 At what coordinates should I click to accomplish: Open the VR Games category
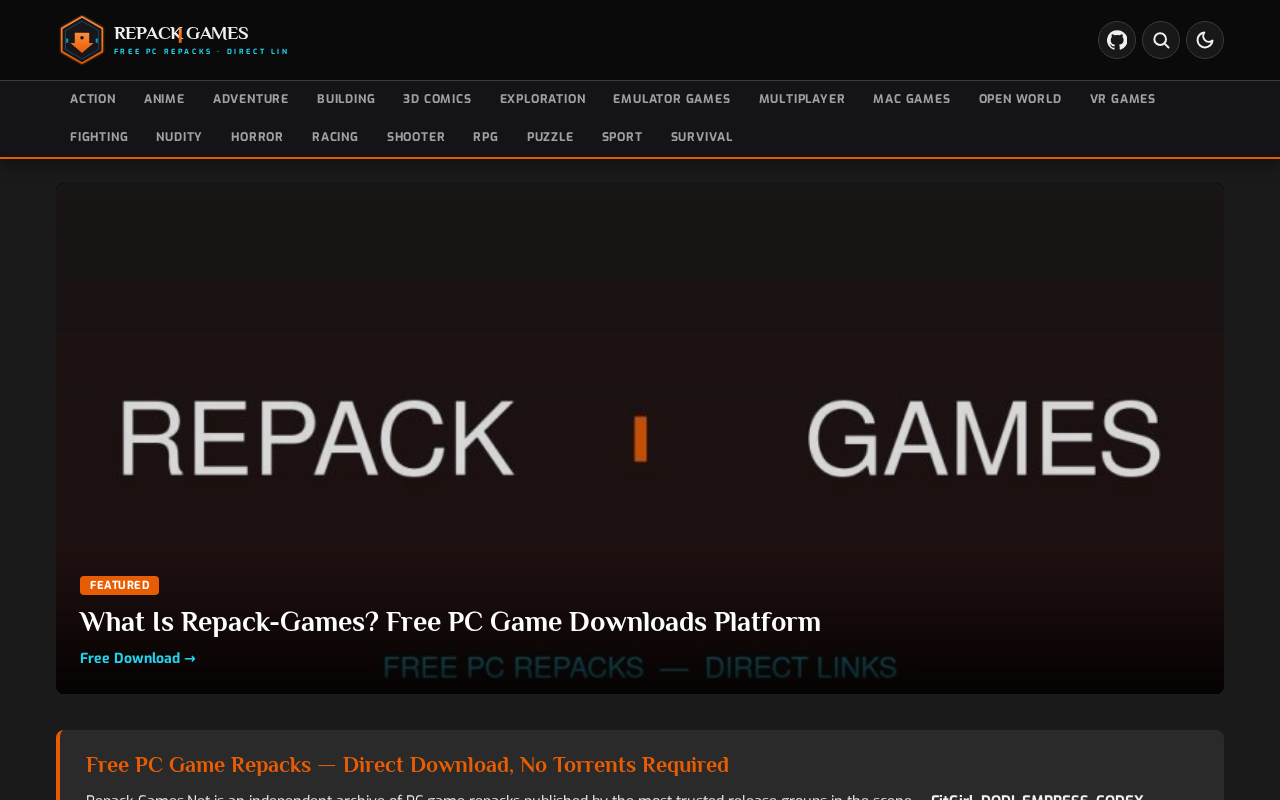pos(1123,99)
